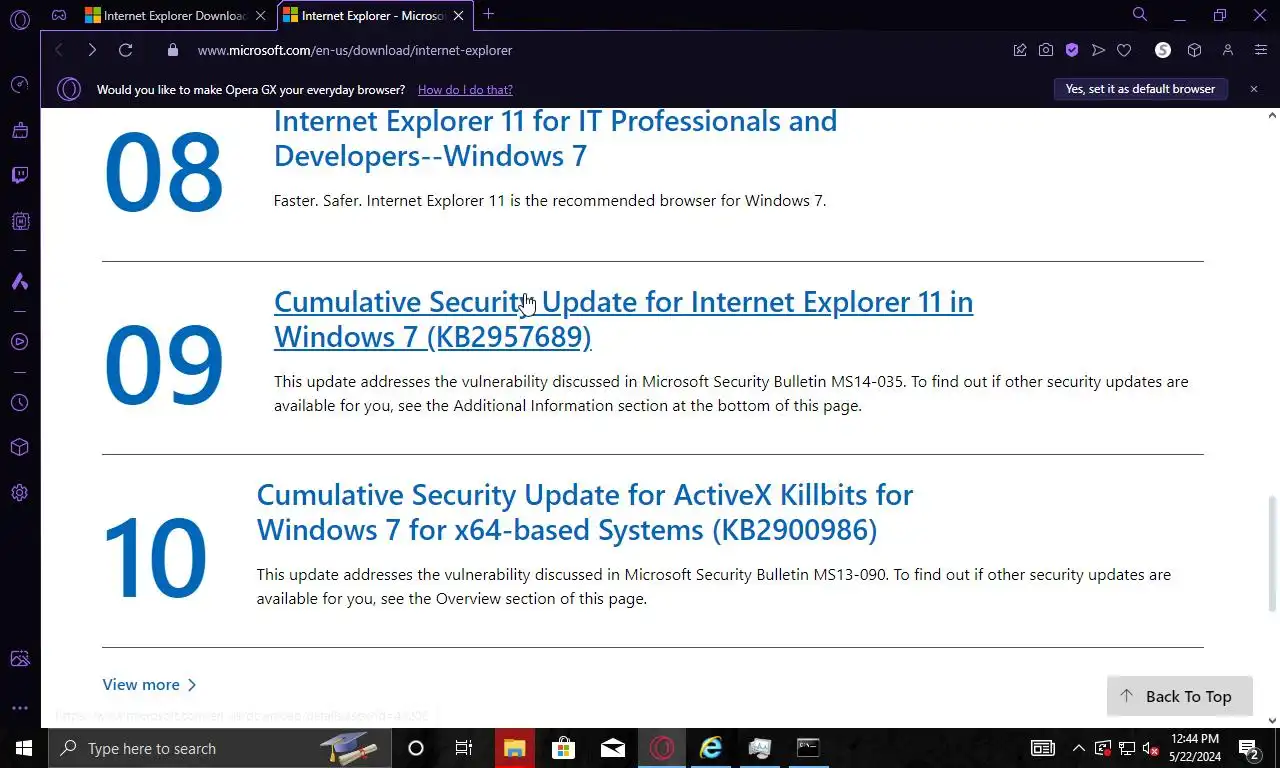
Task: Open the account profile icon
Action: pos(1228,50)
